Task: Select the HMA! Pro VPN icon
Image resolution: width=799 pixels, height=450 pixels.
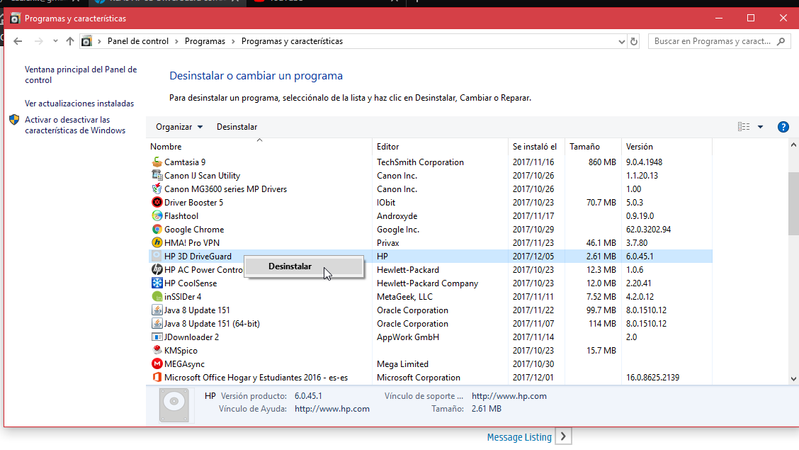Action: (157, 243)
